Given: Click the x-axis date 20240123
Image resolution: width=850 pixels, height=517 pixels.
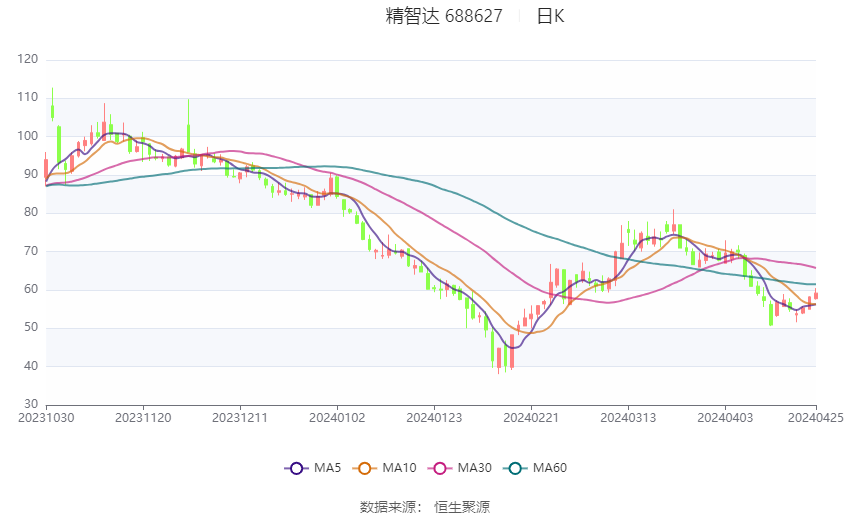Looking at the screenshot, I should 434,418.
